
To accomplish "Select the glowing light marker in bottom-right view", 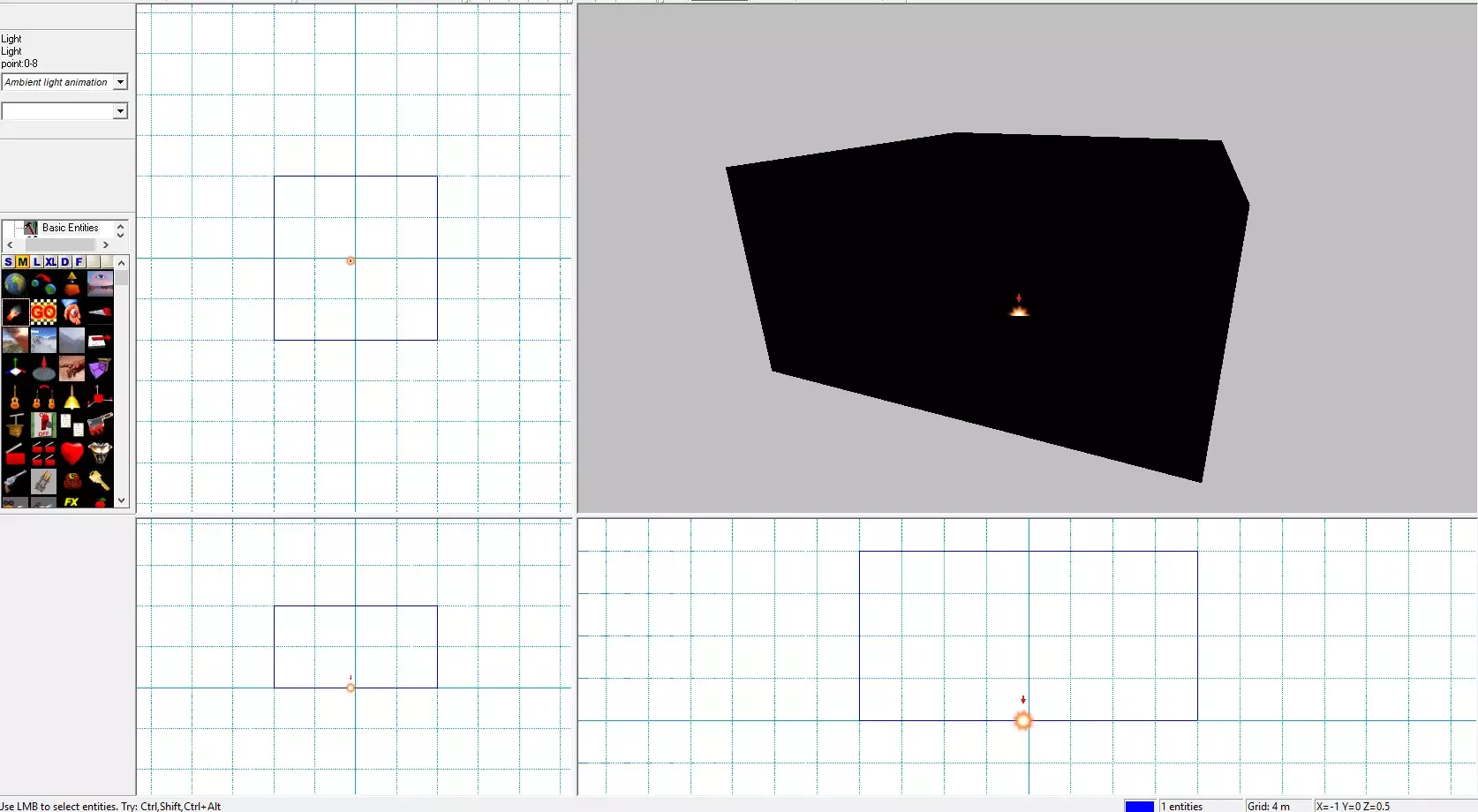I will [x=1023, y=720].
